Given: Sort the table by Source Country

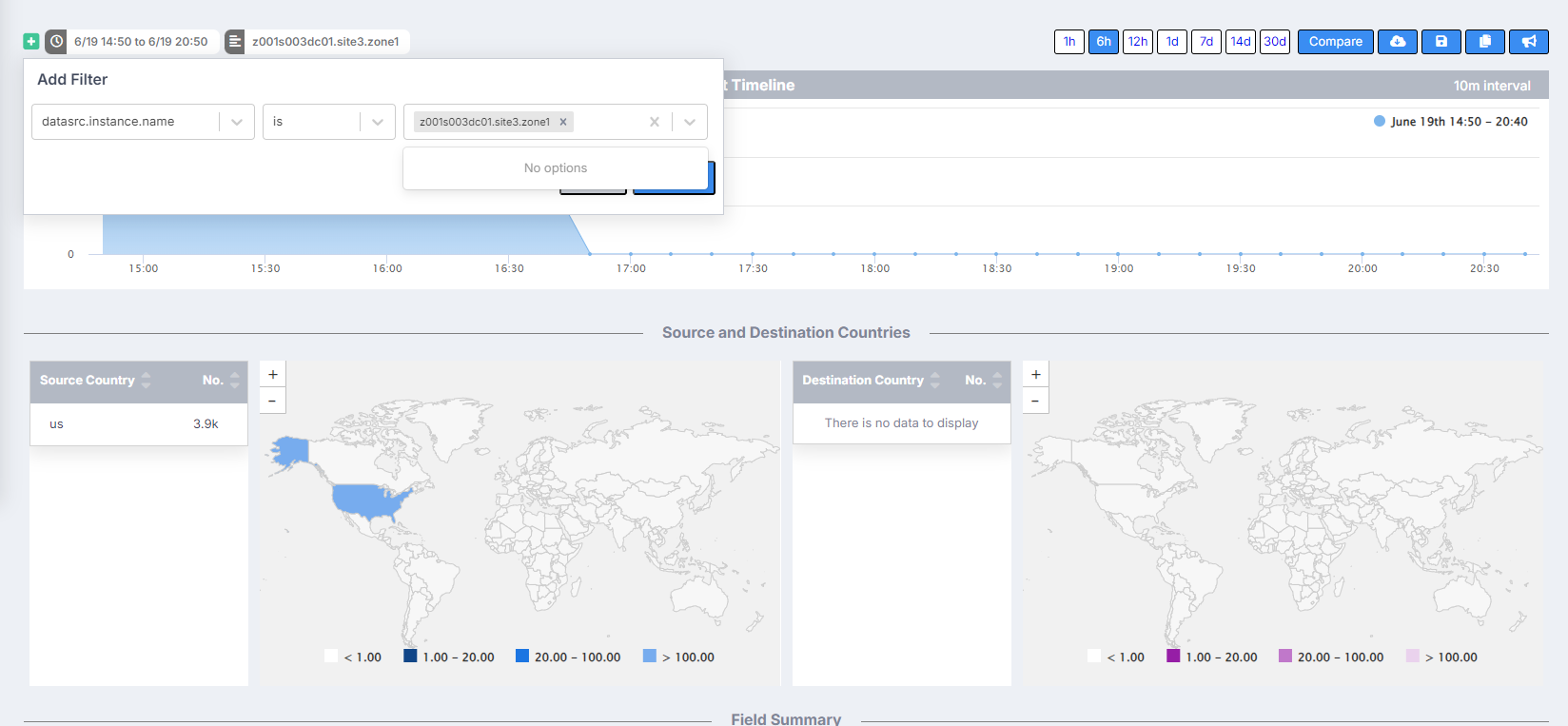Looking at the screenshot, I should click(95, 381).
